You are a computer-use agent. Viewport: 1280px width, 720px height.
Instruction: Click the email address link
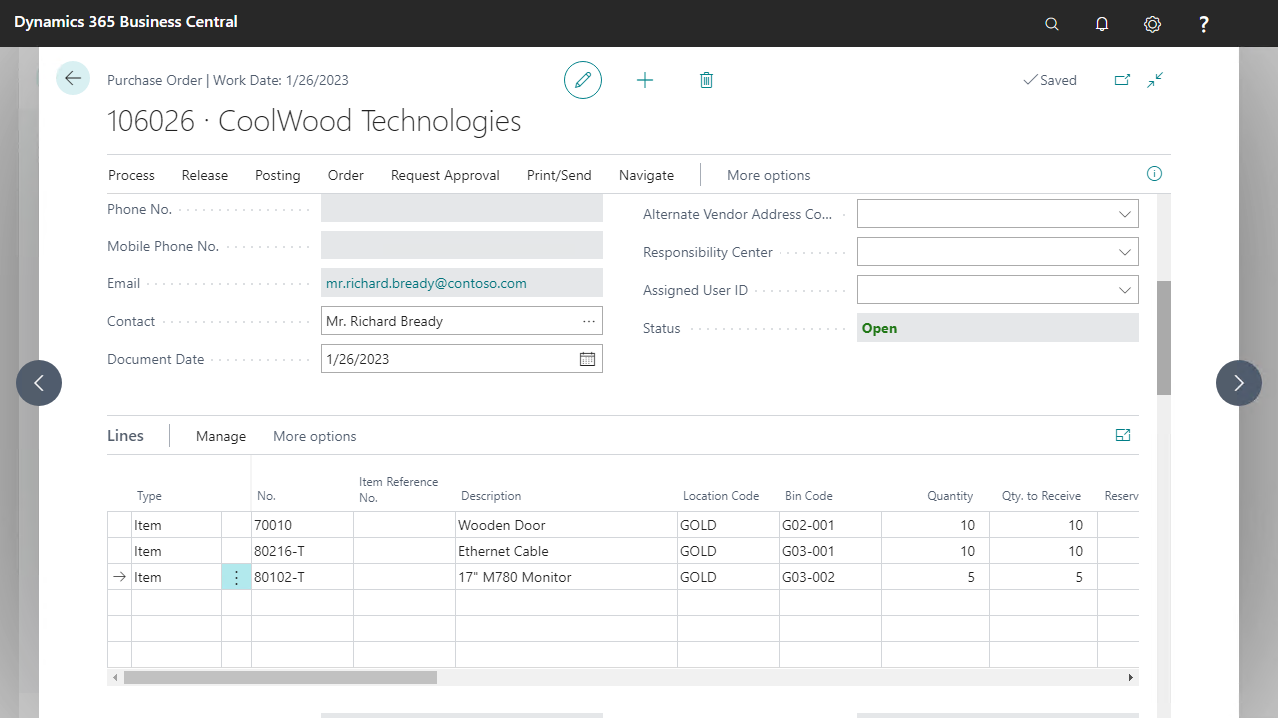pos(426,283)
